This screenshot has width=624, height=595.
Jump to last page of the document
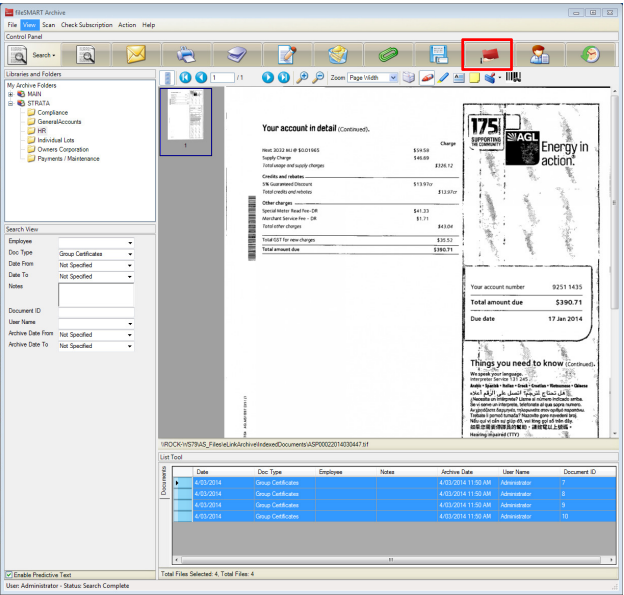[x=284, y=77]
